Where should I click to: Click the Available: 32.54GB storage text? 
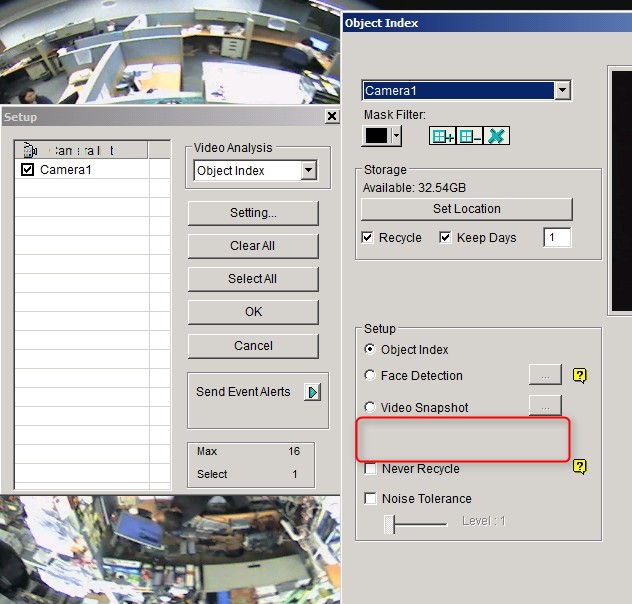click(414, 188)
